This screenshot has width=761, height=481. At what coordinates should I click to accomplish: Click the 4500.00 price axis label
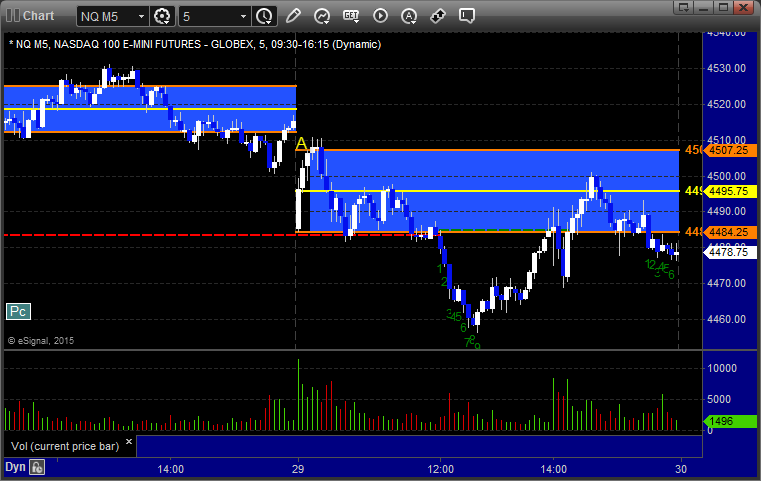click(727, 176)
